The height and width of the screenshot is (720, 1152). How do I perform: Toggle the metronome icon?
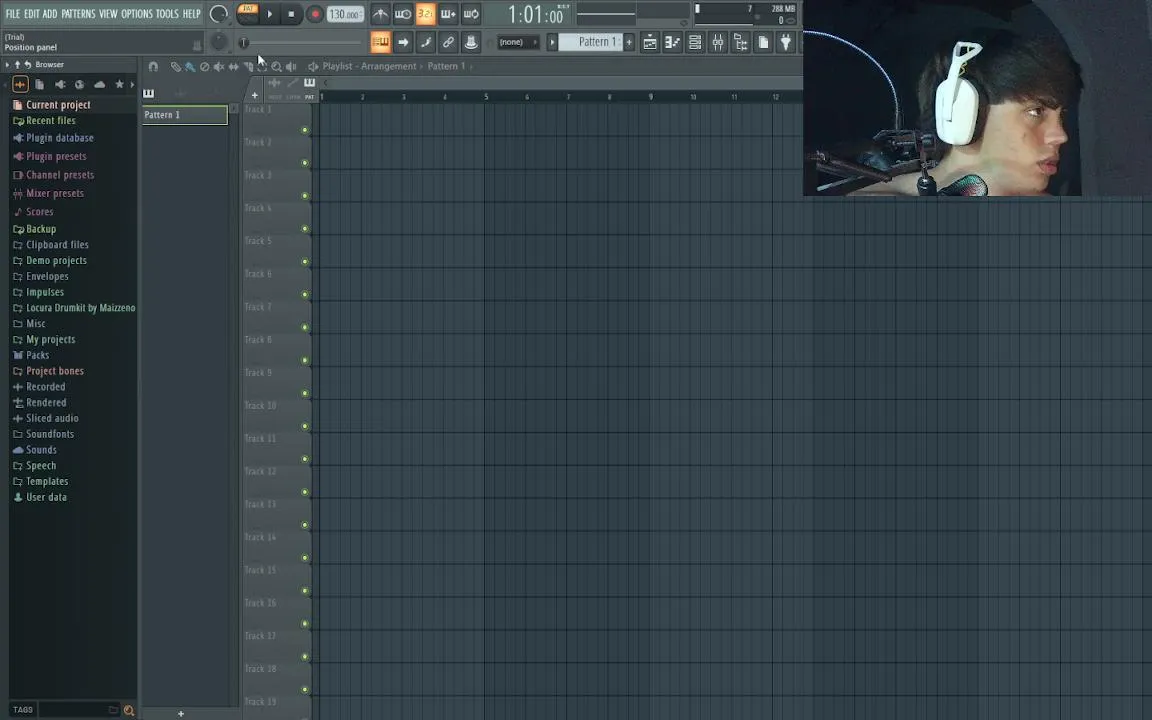coord(380,14)
